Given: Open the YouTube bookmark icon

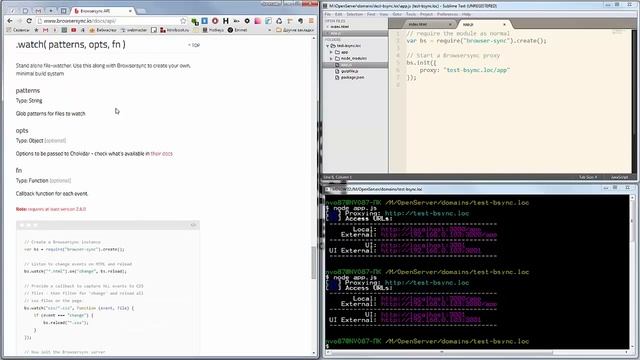Looking at the screenshot, I should (x=73, y=30).
